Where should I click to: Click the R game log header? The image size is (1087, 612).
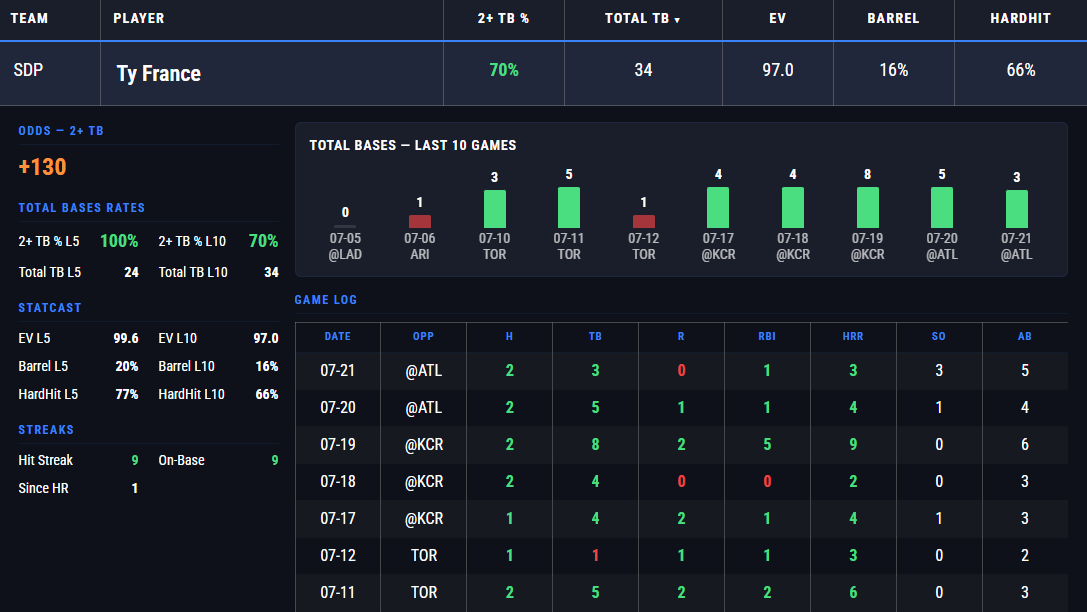681,336
